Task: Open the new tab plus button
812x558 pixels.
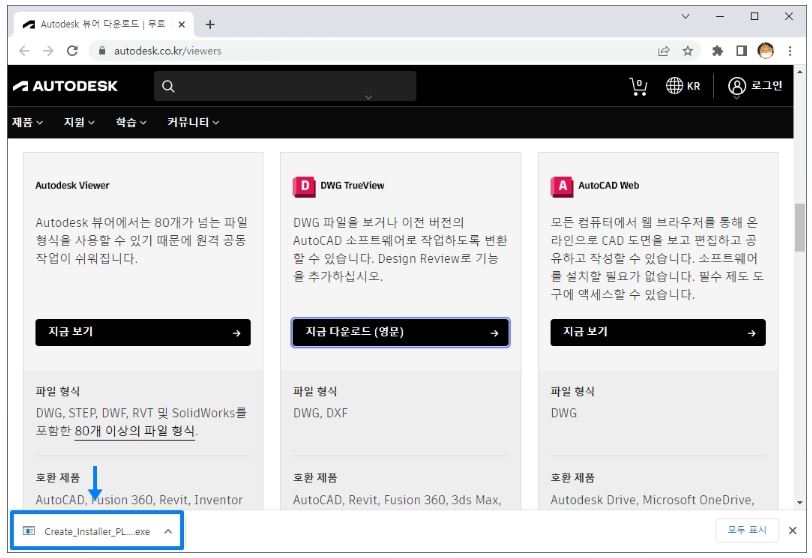Action: click(x=210, y=24)
